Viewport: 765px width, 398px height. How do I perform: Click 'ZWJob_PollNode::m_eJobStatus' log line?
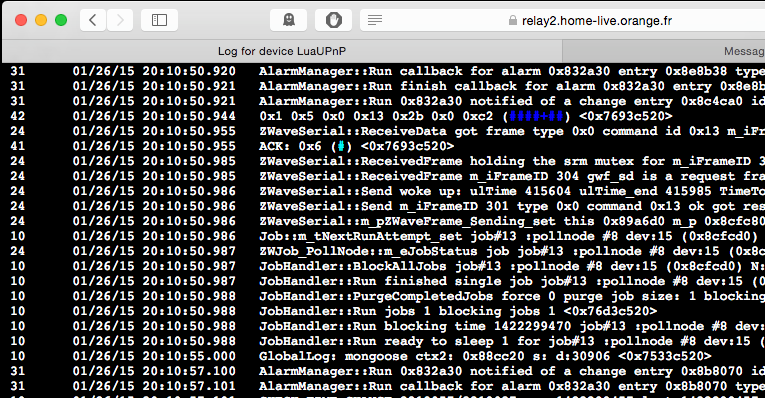pyautogui.click(x=512, y=251)
